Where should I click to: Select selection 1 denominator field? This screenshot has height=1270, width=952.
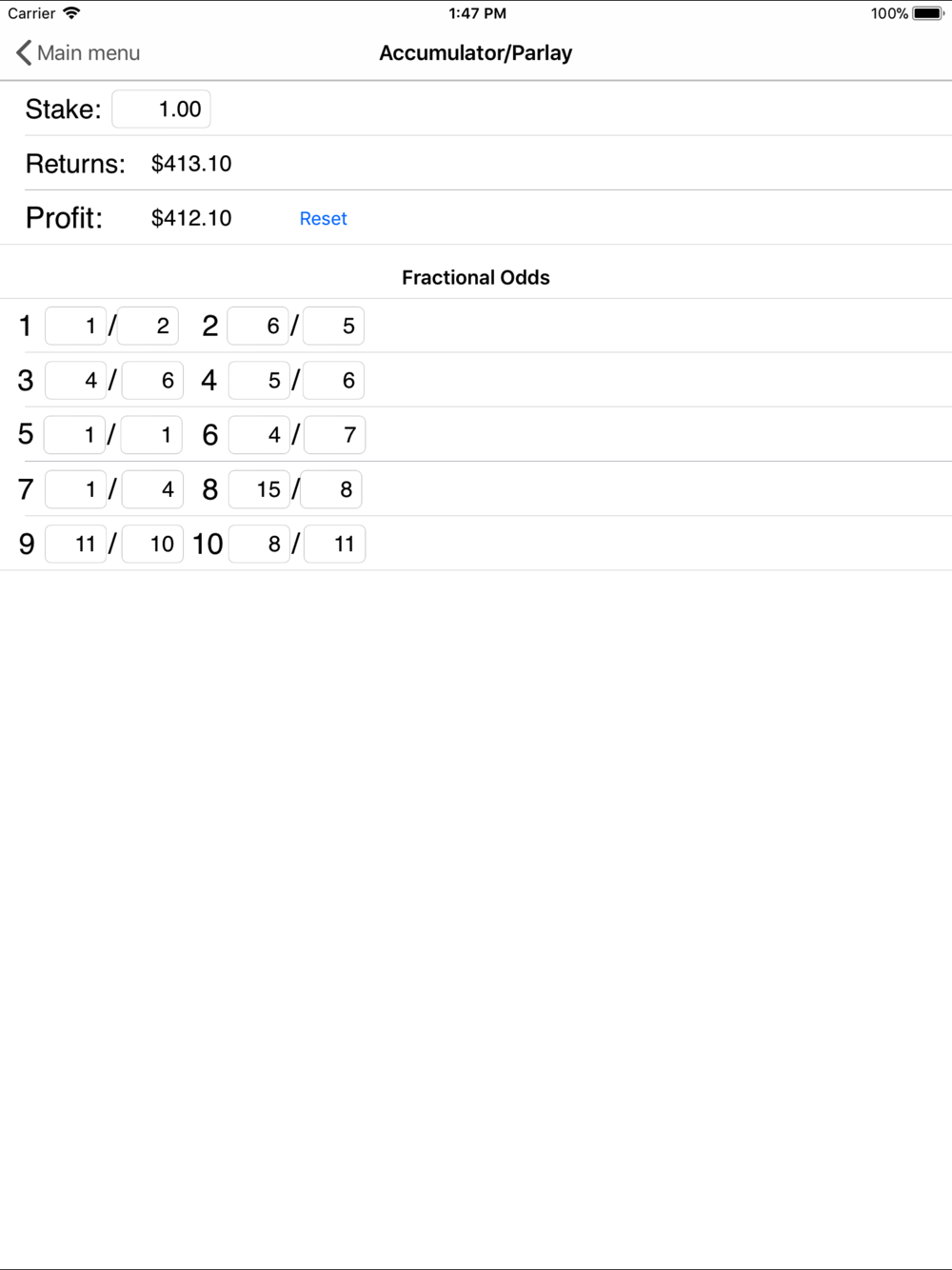pyautogui.click(x=148, y=326)
